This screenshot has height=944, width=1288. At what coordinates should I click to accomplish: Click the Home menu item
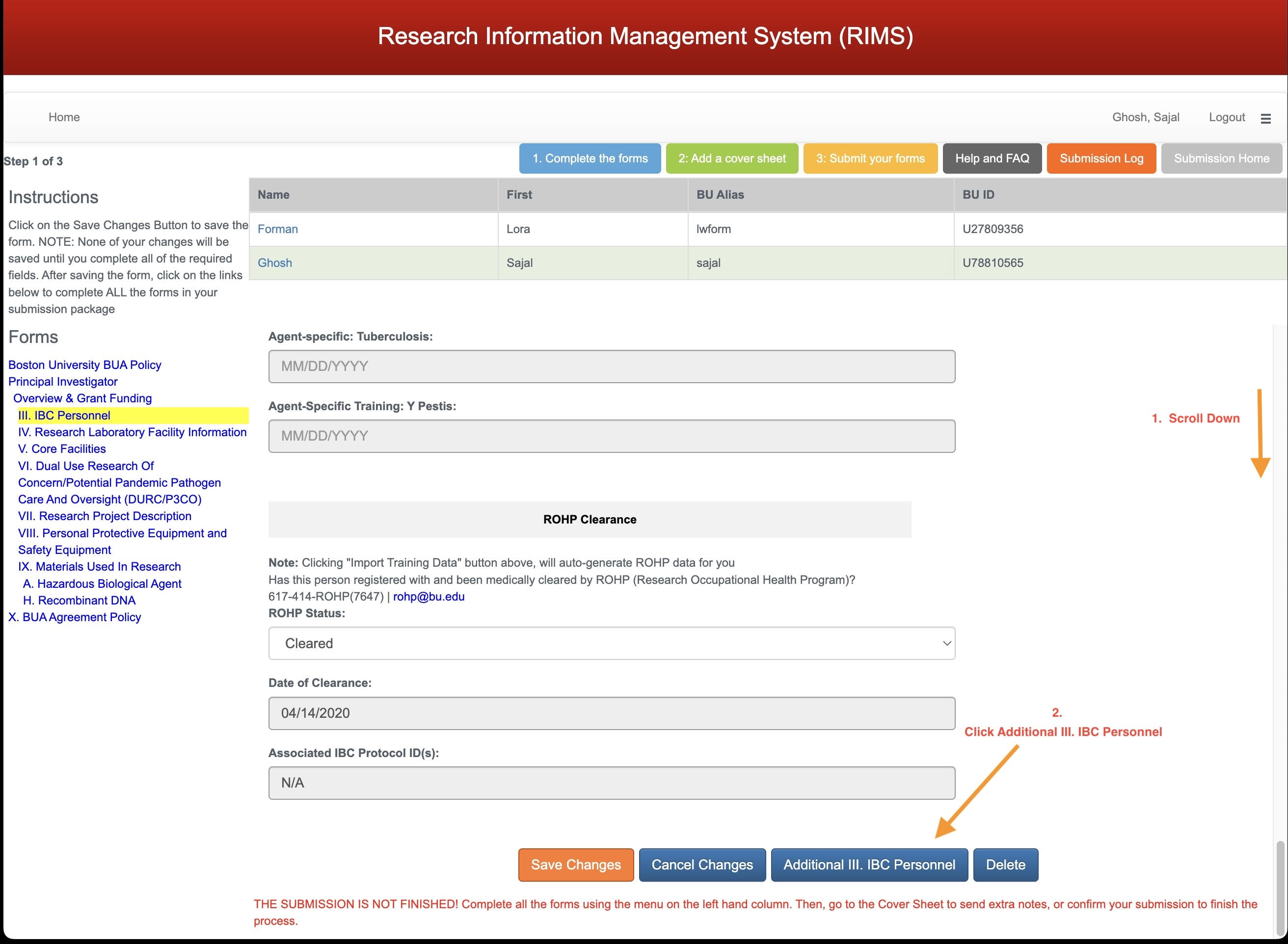tap(64, 117)
